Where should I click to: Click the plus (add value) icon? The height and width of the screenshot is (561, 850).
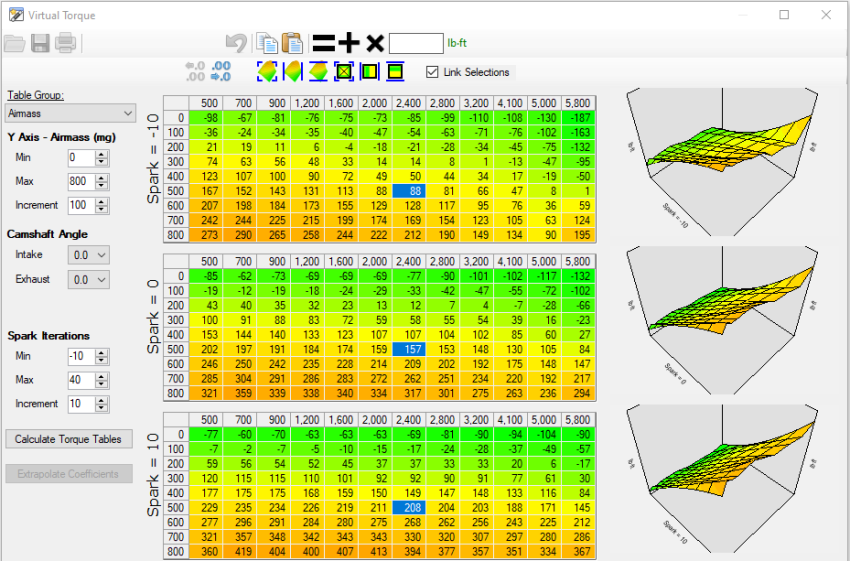coord(347,43)
